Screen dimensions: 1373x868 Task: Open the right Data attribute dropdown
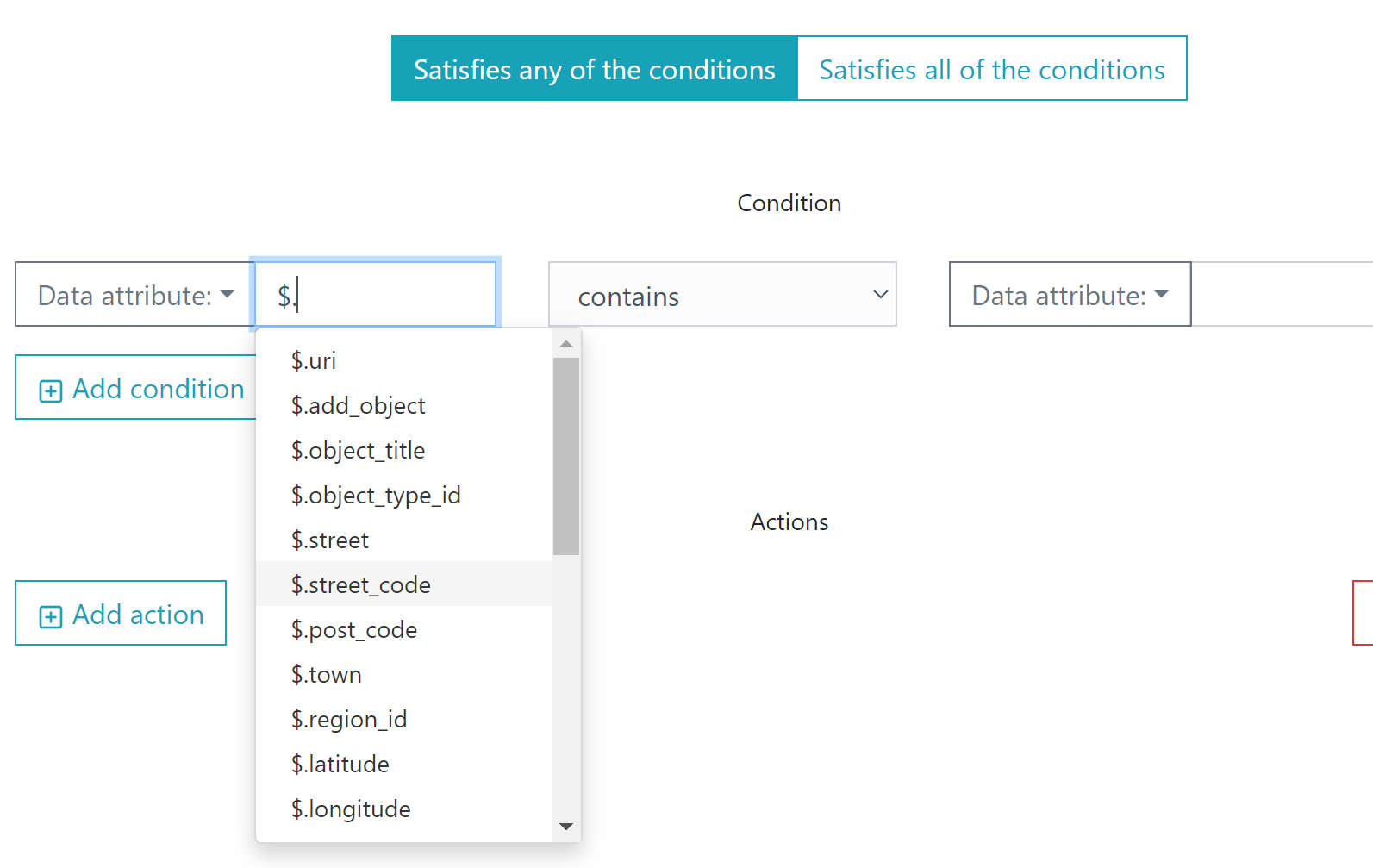[x=1070, y=295]
